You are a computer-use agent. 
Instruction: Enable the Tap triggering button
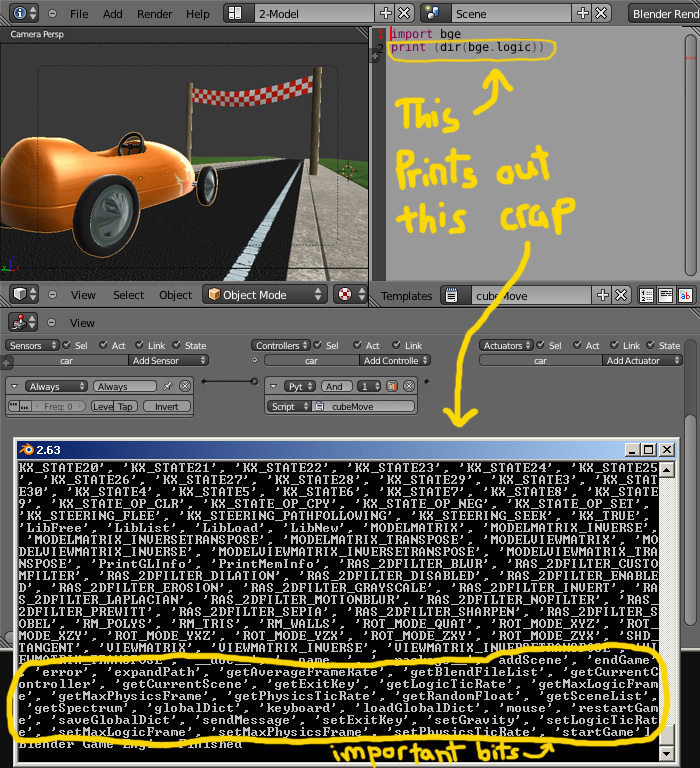(x=126, y=407)
